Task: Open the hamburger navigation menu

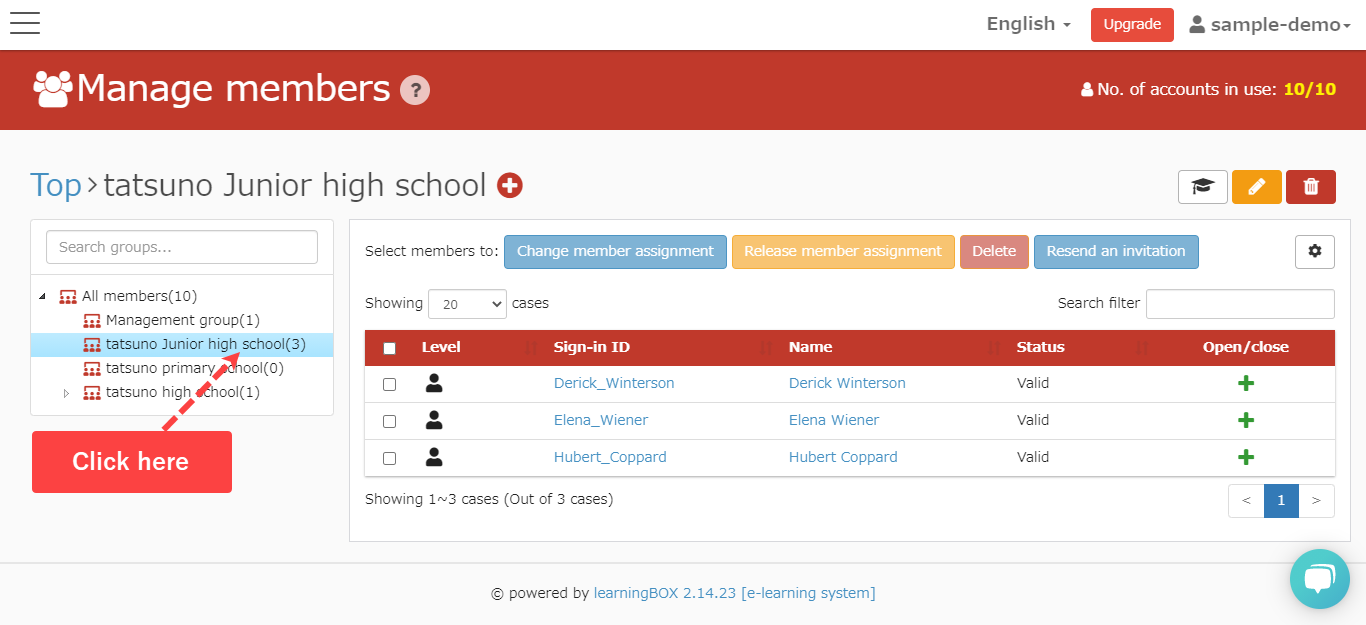Action: click(x=24, y=24)
